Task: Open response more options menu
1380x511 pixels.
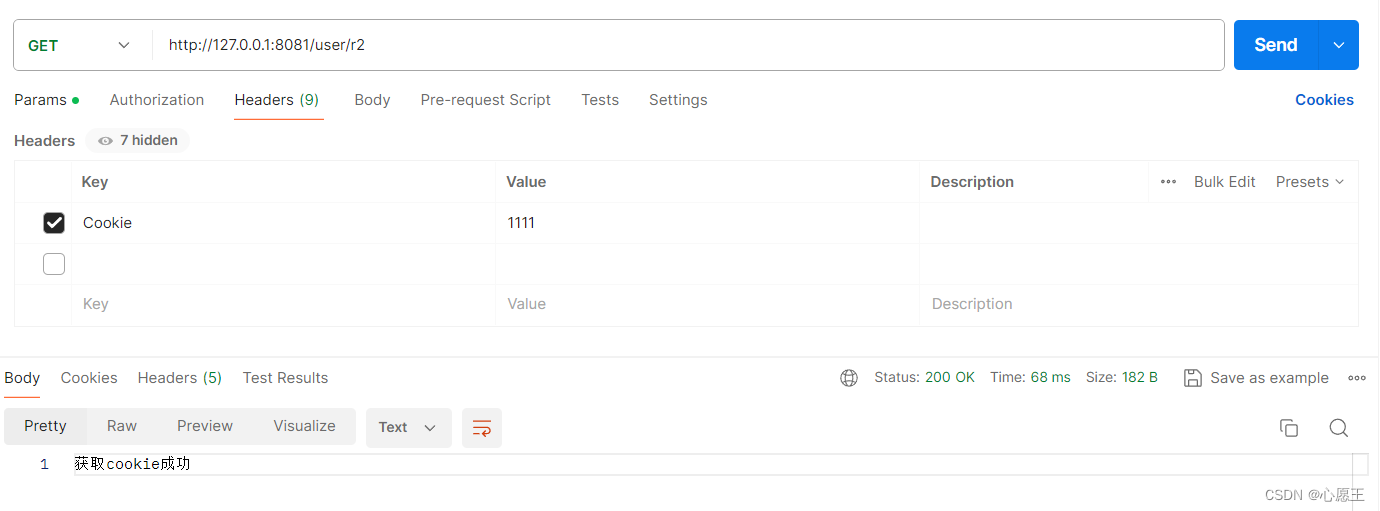Action: point(1357,378)
